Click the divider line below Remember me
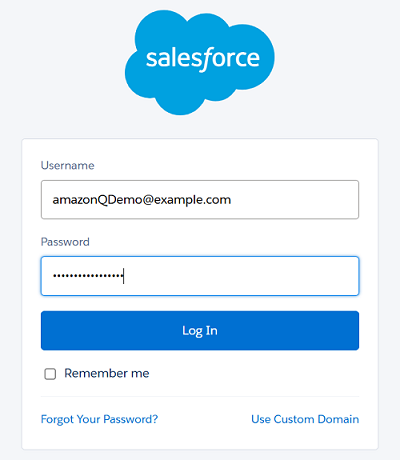 [200, 397]
